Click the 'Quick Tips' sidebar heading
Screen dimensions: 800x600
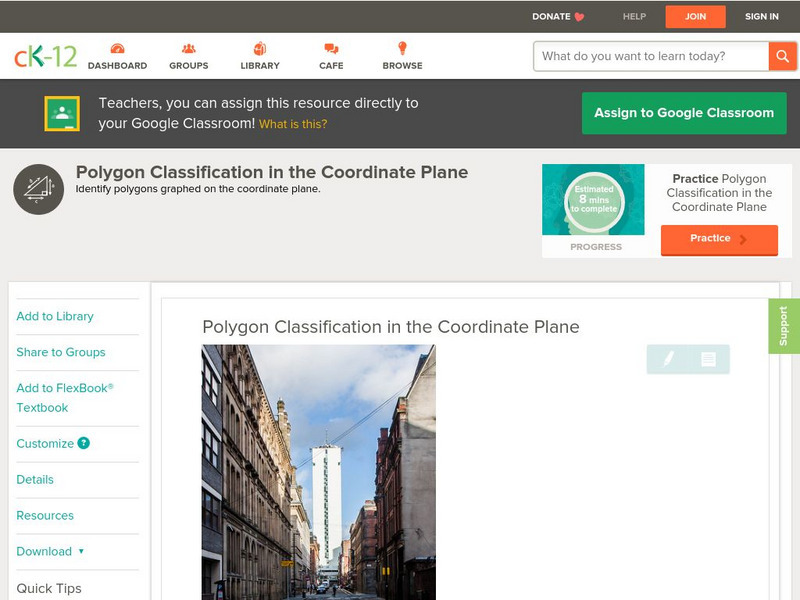click(49, 588)
